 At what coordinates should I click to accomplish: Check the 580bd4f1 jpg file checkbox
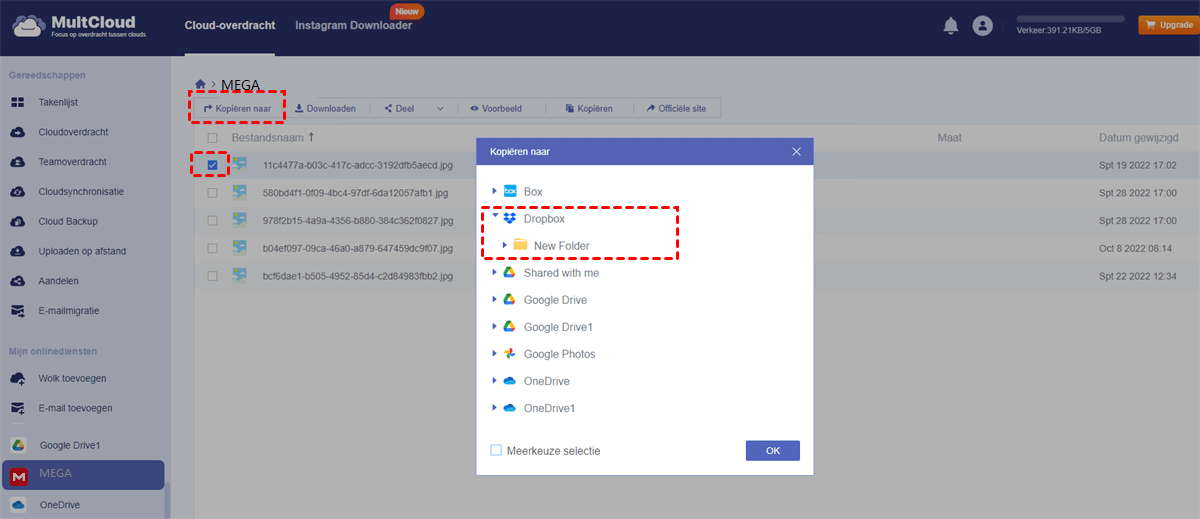tap(212, 192)
